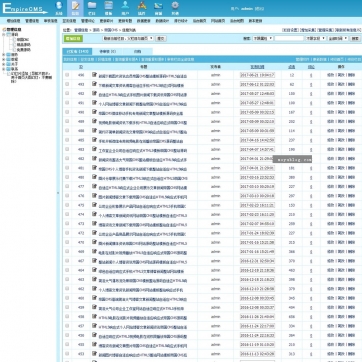The width and height of the screenshot is (362, 362).
Task: Tick the checkbox for row ID 477
Action: (67, 187)
